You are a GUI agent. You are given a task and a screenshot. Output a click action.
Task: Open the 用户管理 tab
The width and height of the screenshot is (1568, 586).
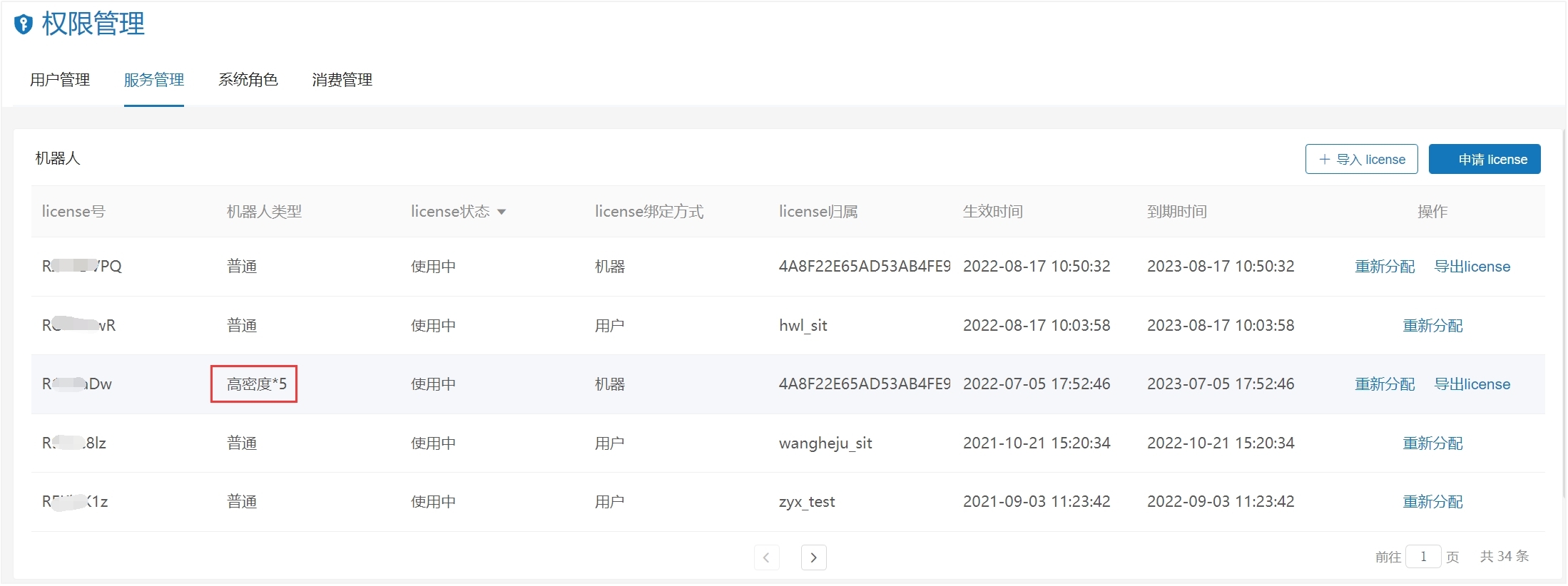click(x=60, y=80)
